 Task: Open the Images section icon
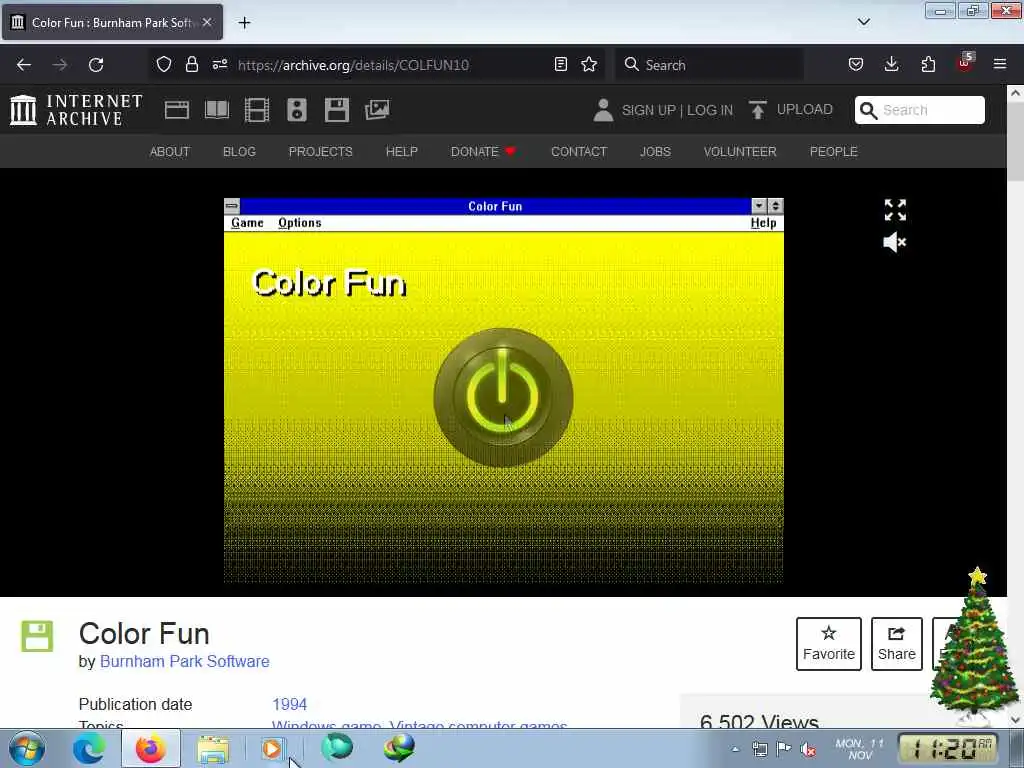tap(377, 110)
